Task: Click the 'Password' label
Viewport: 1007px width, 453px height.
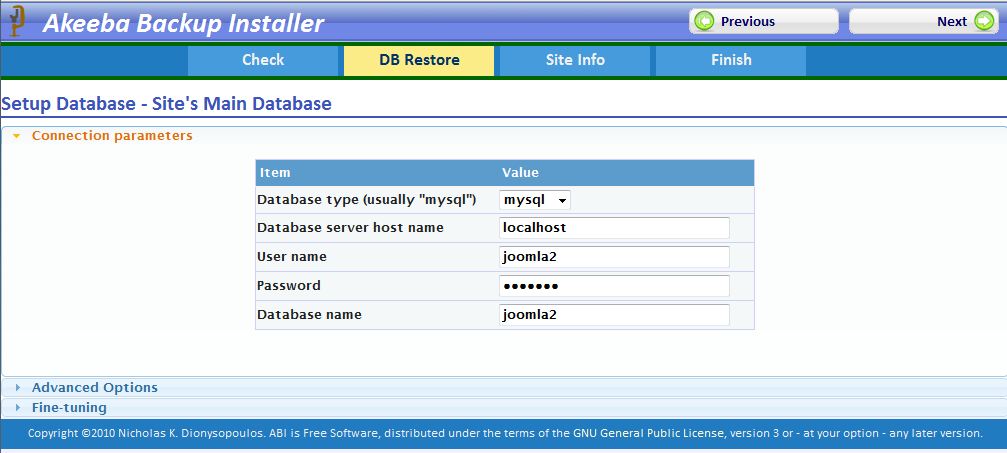Action: pos(288,286)
